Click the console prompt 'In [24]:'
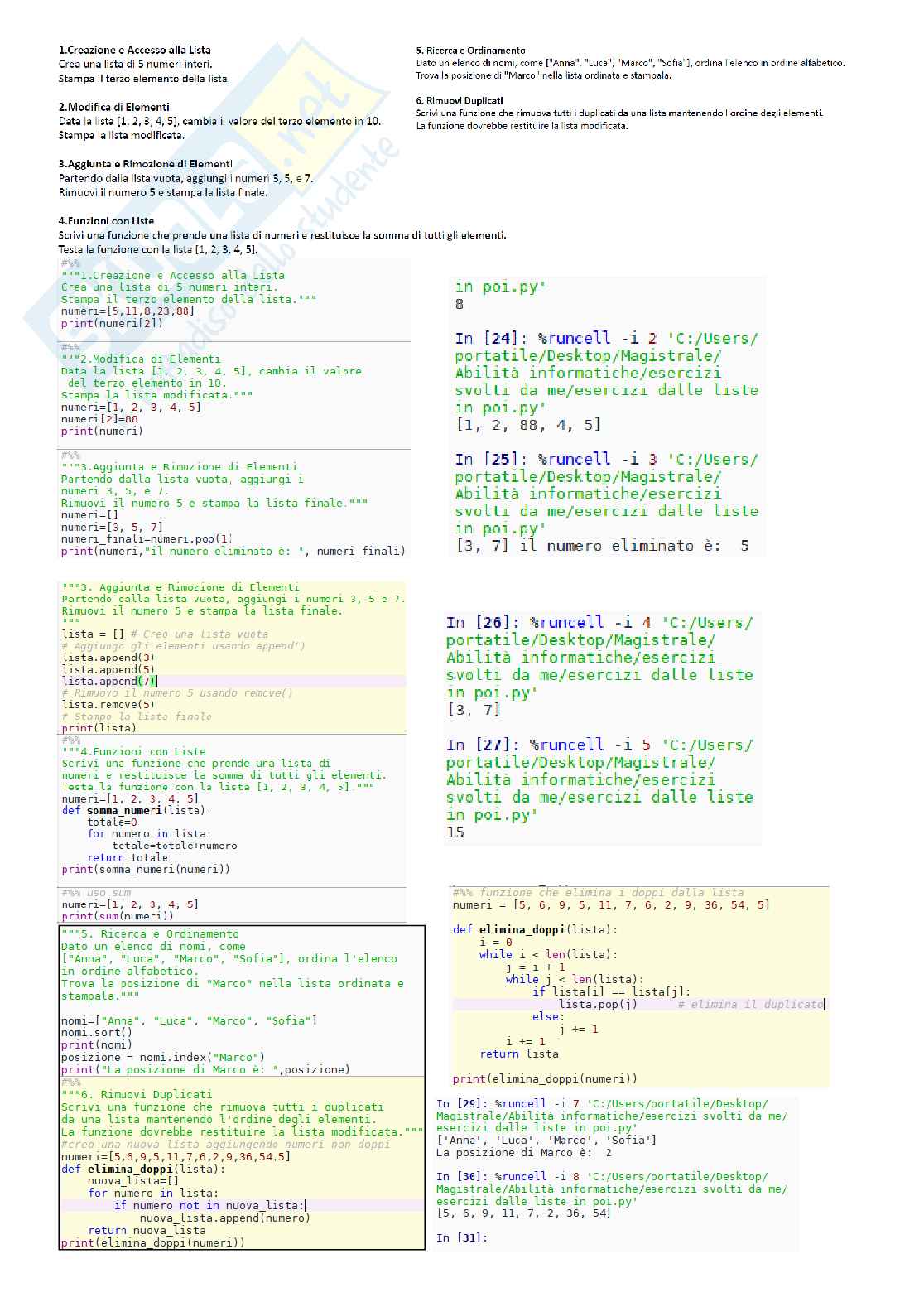The image size is (924, 1307). 492,338
